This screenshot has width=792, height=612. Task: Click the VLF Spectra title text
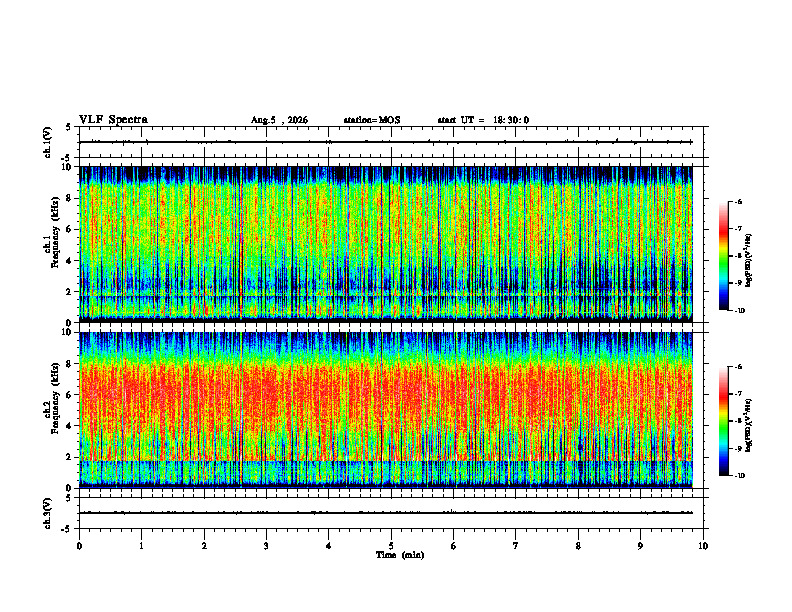(x=113, y=120)
